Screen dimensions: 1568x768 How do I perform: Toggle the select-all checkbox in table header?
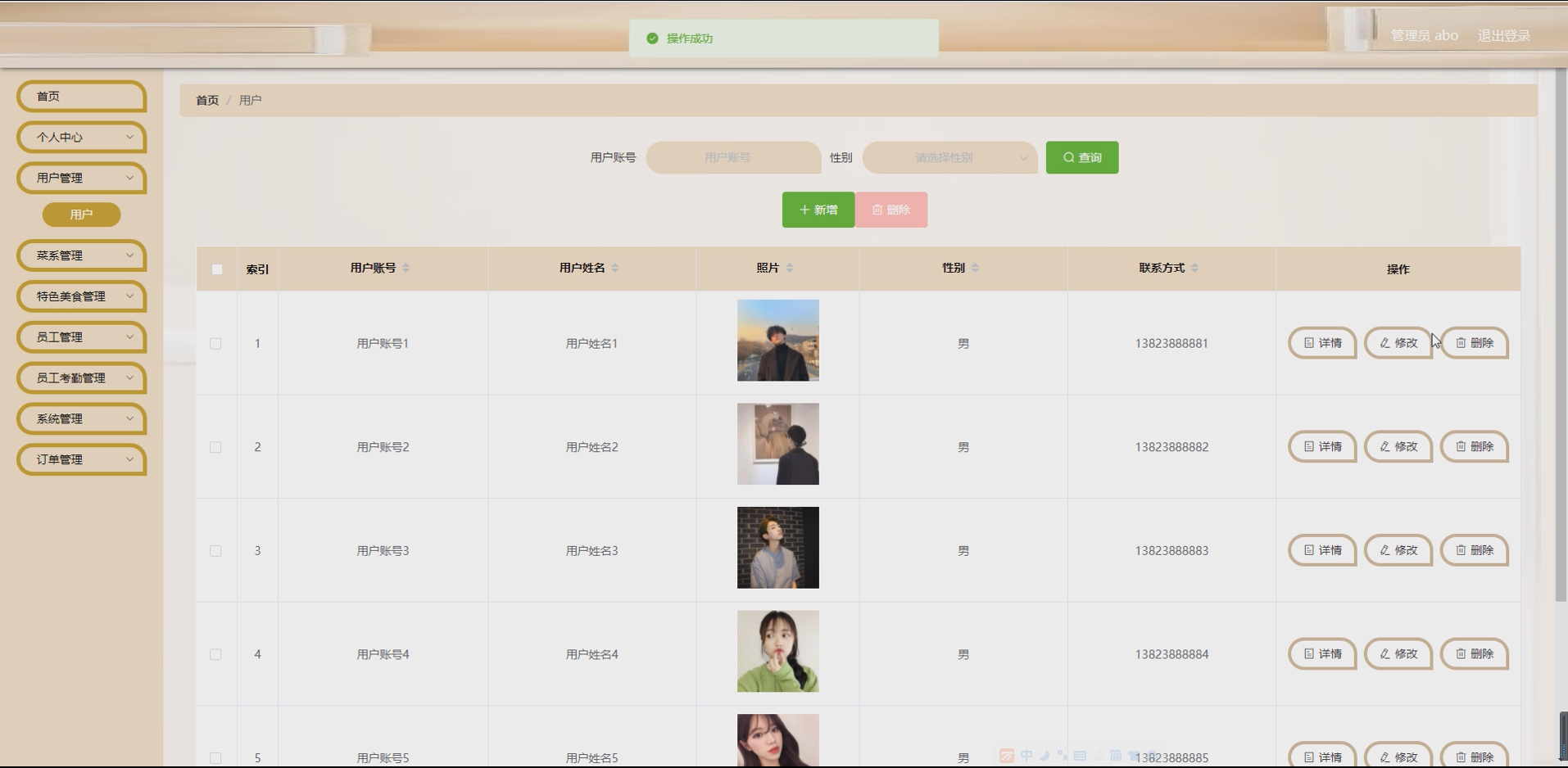click(217, 269)
